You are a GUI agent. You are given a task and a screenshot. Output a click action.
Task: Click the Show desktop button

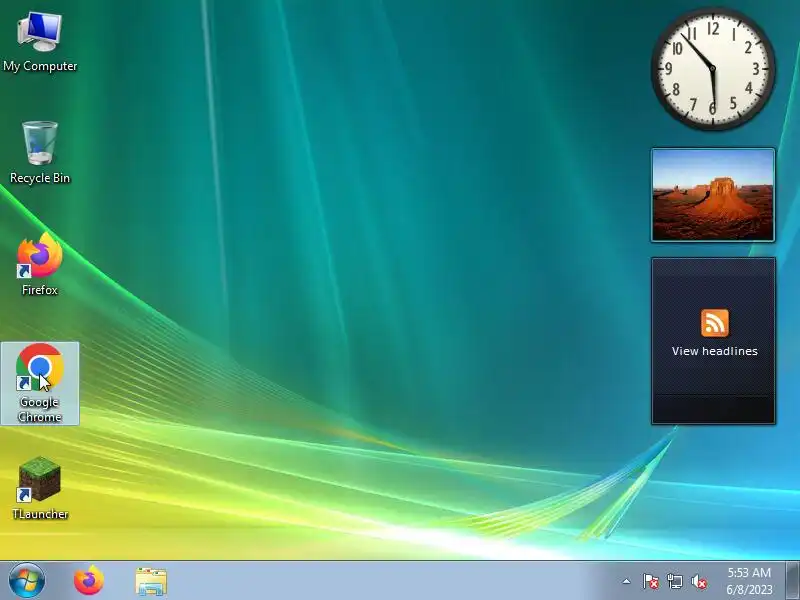click(792, 581)
